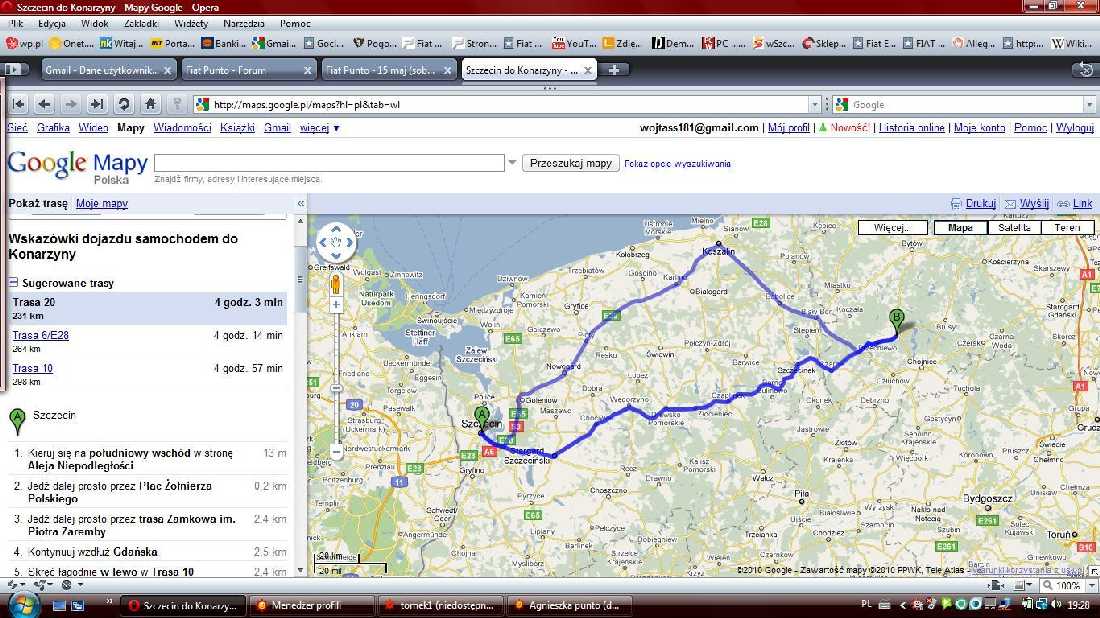Open the Widok menu
This screenshot has width=1100, height=618.
pos(95,23)
